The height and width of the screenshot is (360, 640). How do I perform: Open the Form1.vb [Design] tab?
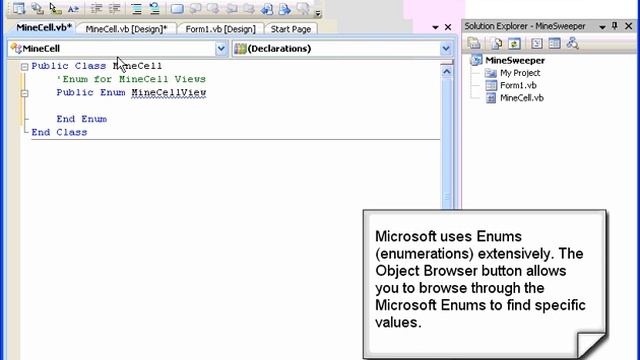pyautogui.click(x=220, y=29)
